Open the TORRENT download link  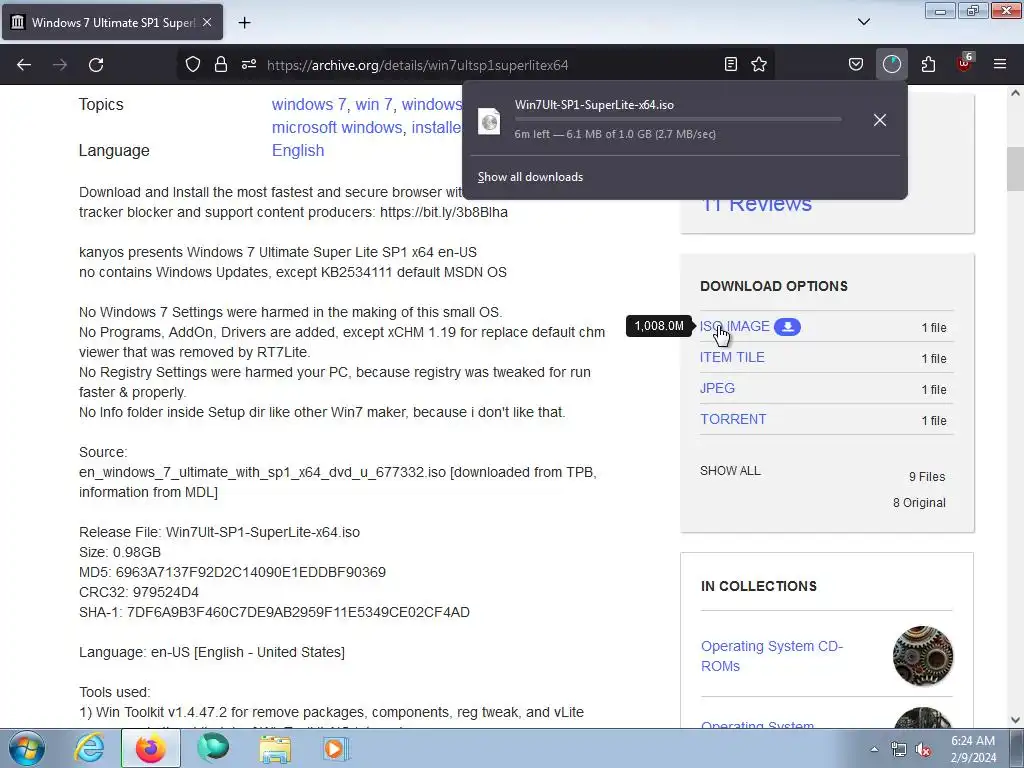[x=733, y=419]
